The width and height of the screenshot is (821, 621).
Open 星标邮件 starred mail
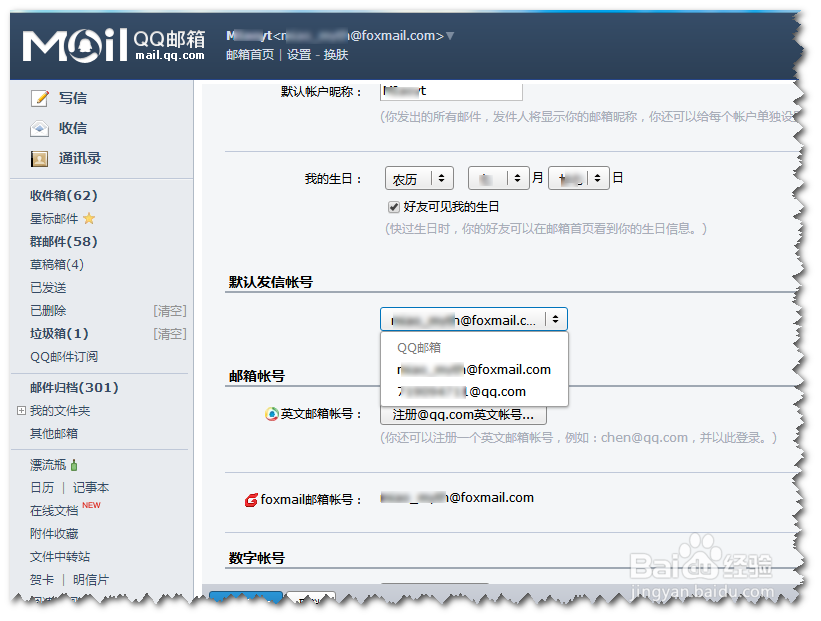tap(54, 218)
